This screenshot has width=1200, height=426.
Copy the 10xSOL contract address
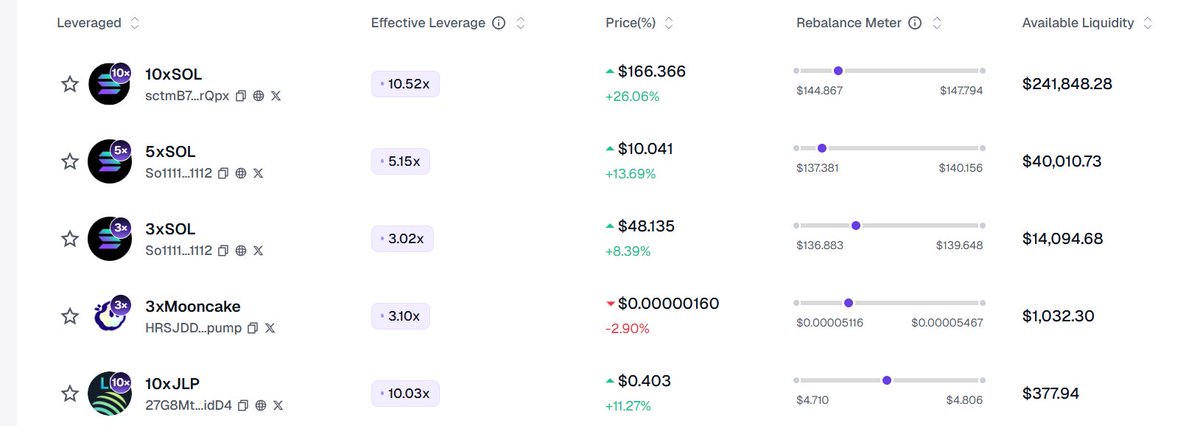(241, 96)
